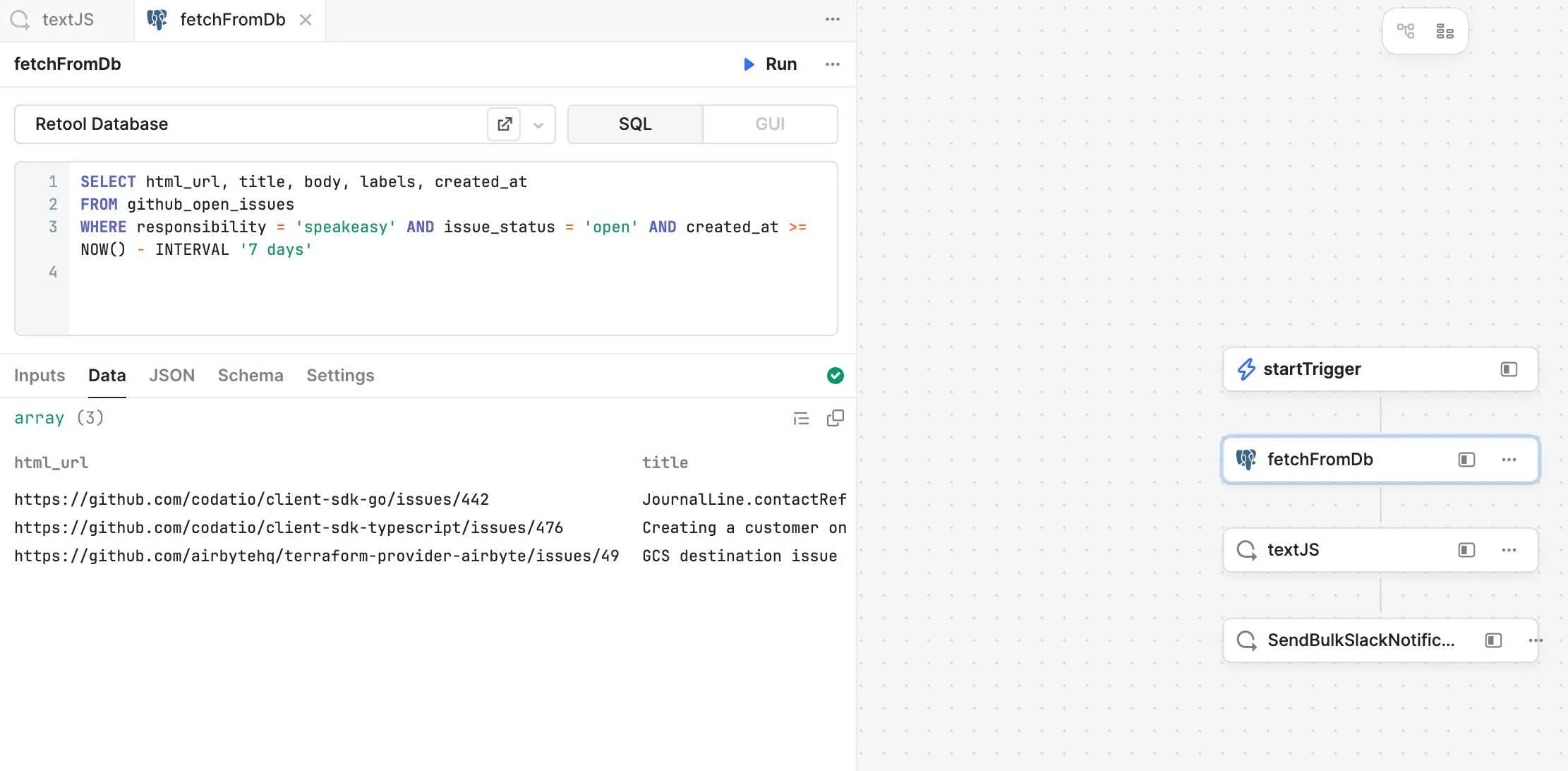1568x771 pixels.
Task: Toggle the SendBulkSlackNotific block panel icon
Action: pos(1493,640)
